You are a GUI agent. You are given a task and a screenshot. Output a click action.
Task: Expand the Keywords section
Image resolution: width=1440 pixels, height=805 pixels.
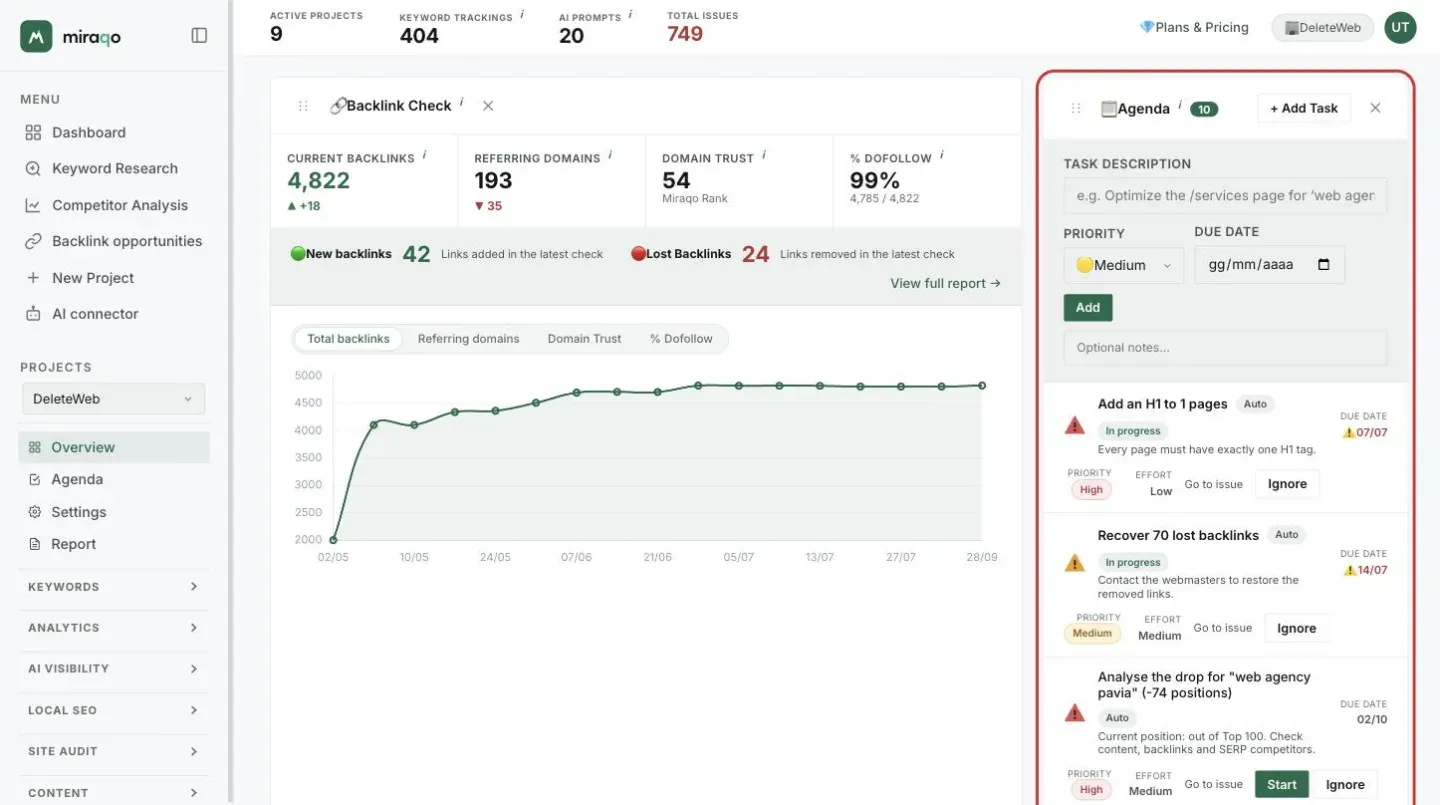coord(113,587)
